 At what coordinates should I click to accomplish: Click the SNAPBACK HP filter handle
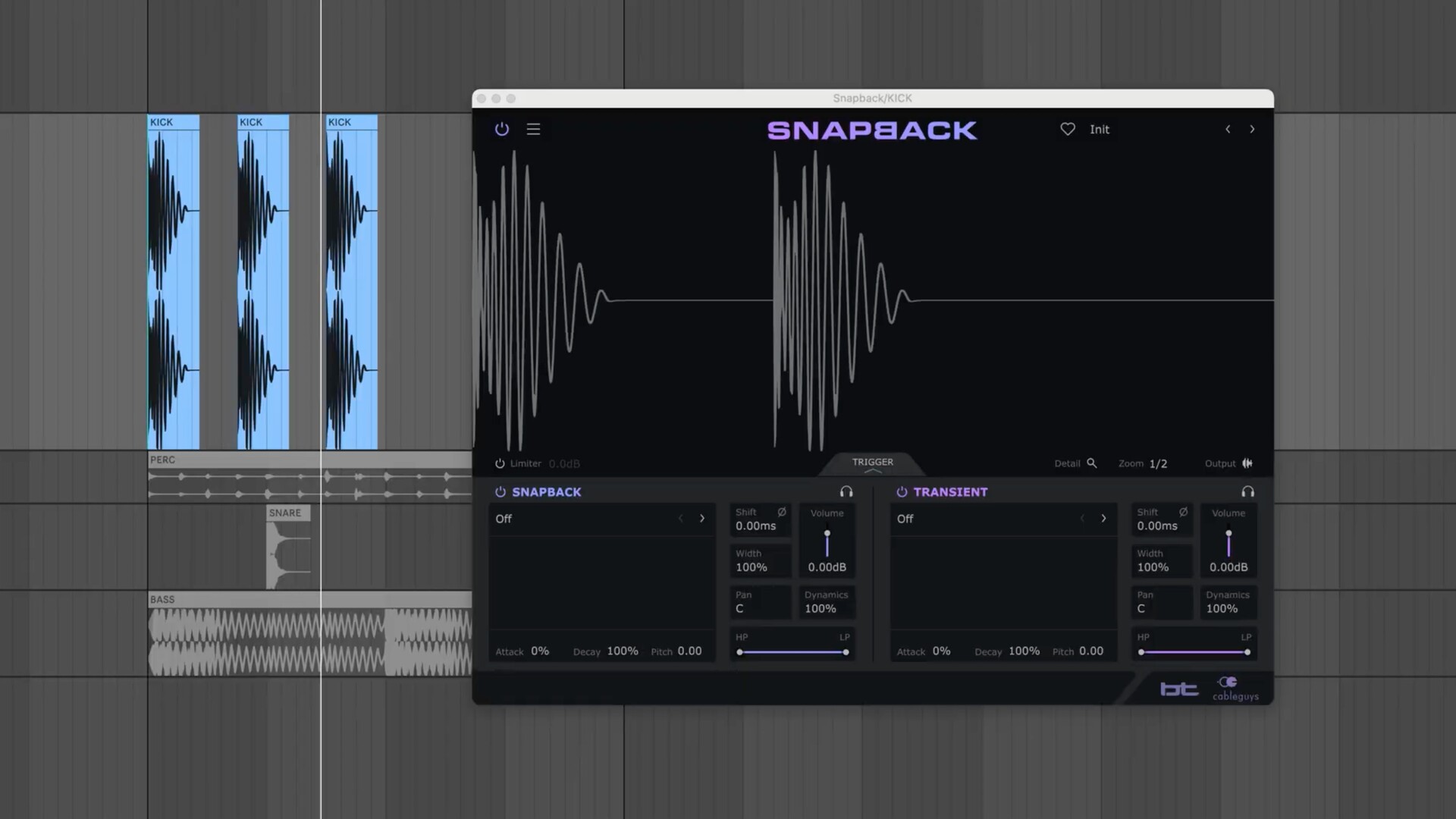739,652
